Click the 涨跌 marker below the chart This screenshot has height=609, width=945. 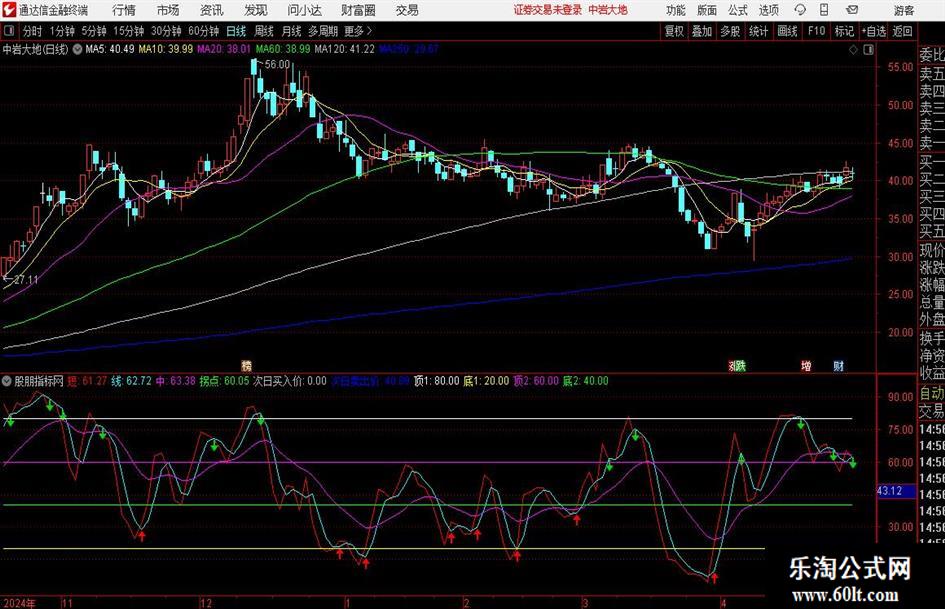click(x=737, y=365)
